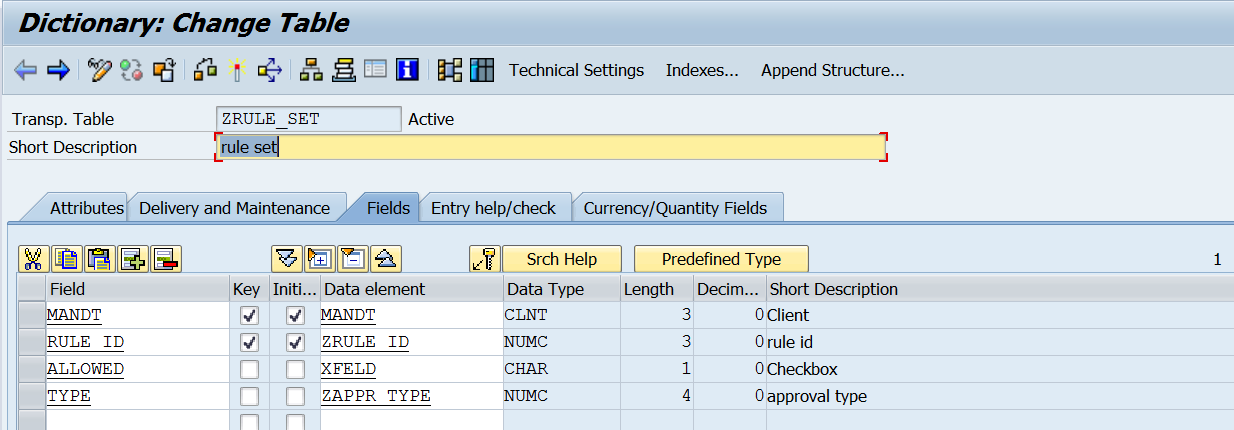Click the Display/Change pencil icon
1234x430 pixels.
[x=99, y=70]
